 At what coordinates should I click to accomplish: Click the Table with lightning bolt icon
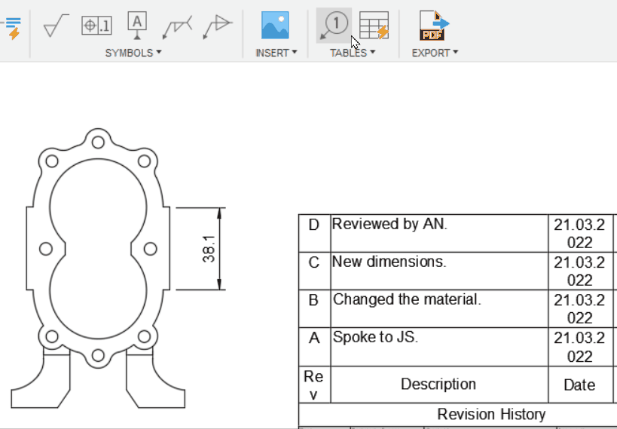coord(374,26)
